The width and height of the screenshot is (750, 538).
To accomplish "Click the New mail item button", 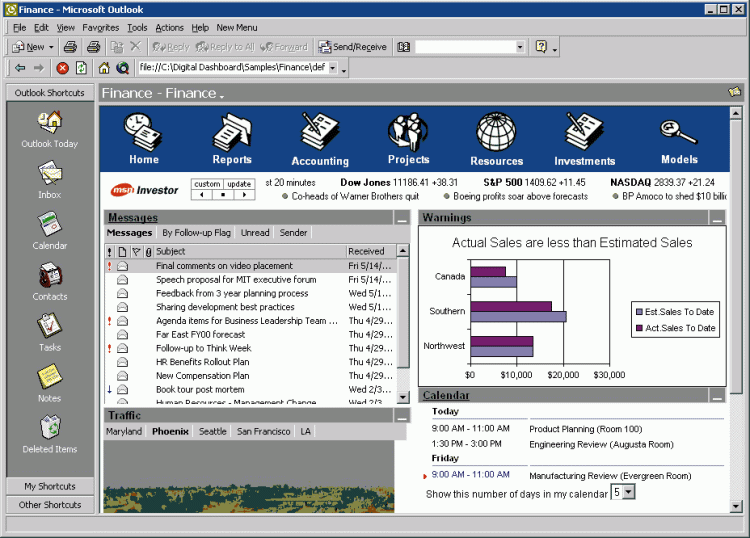I will pos(28,47).
